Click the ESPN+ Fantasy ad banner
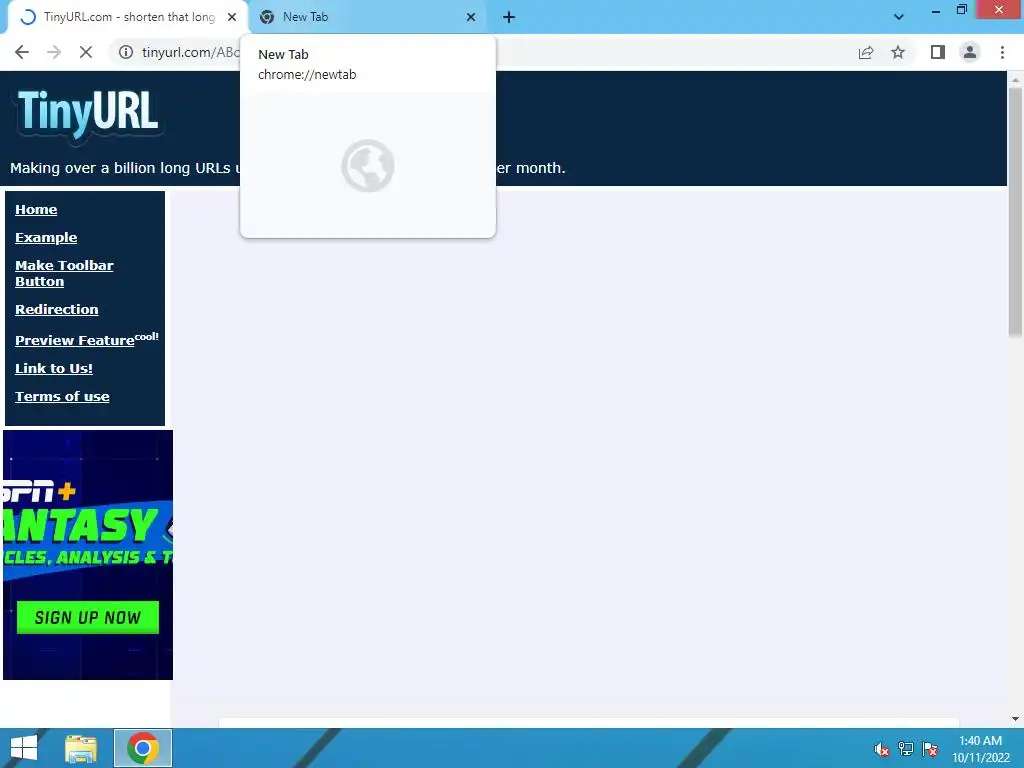 coord(88,554)
